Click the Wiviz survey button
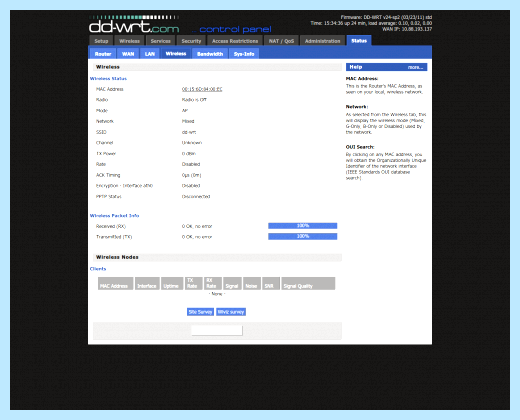Viewport: 520px width, 420px height. coord(231,312)
